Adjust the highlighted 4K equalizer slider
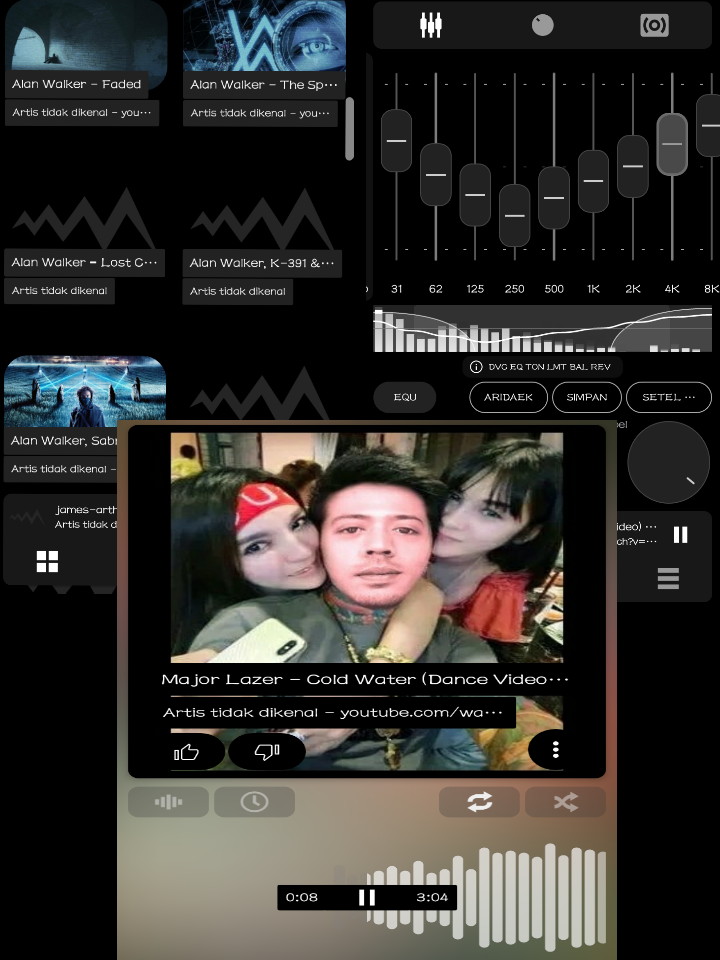720x960 pixels. [672, 144]
